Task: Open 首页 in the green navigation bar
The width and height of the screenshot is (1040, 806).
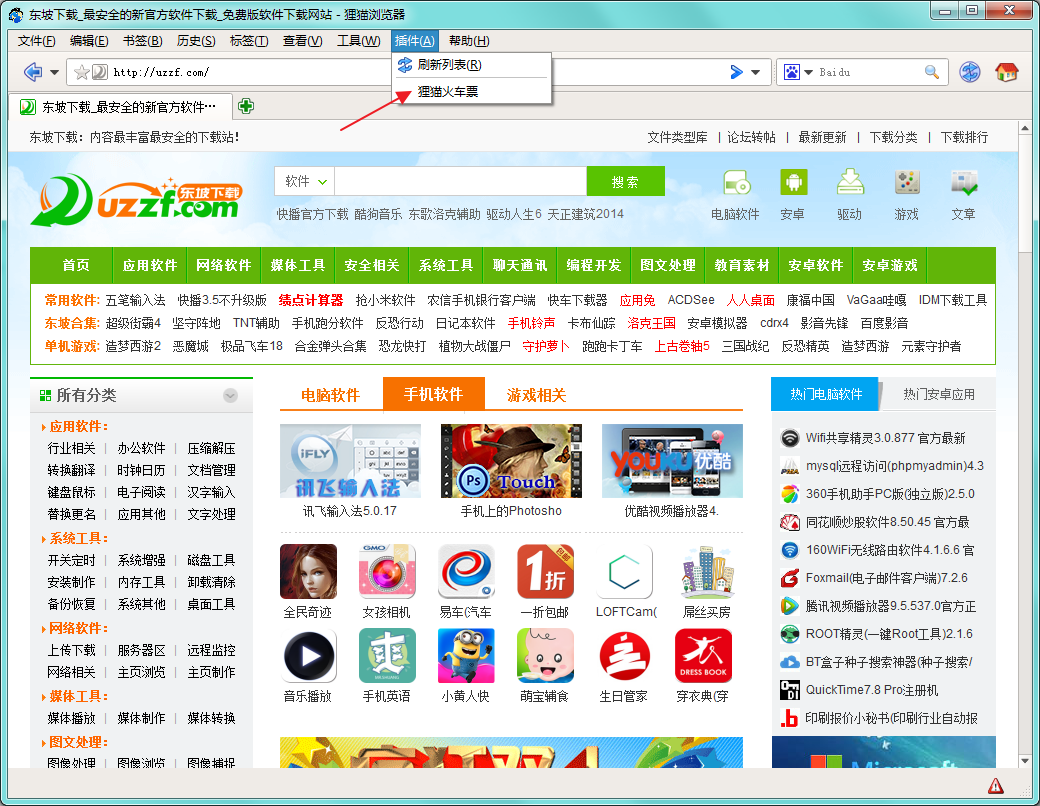Action: [76, 265]
